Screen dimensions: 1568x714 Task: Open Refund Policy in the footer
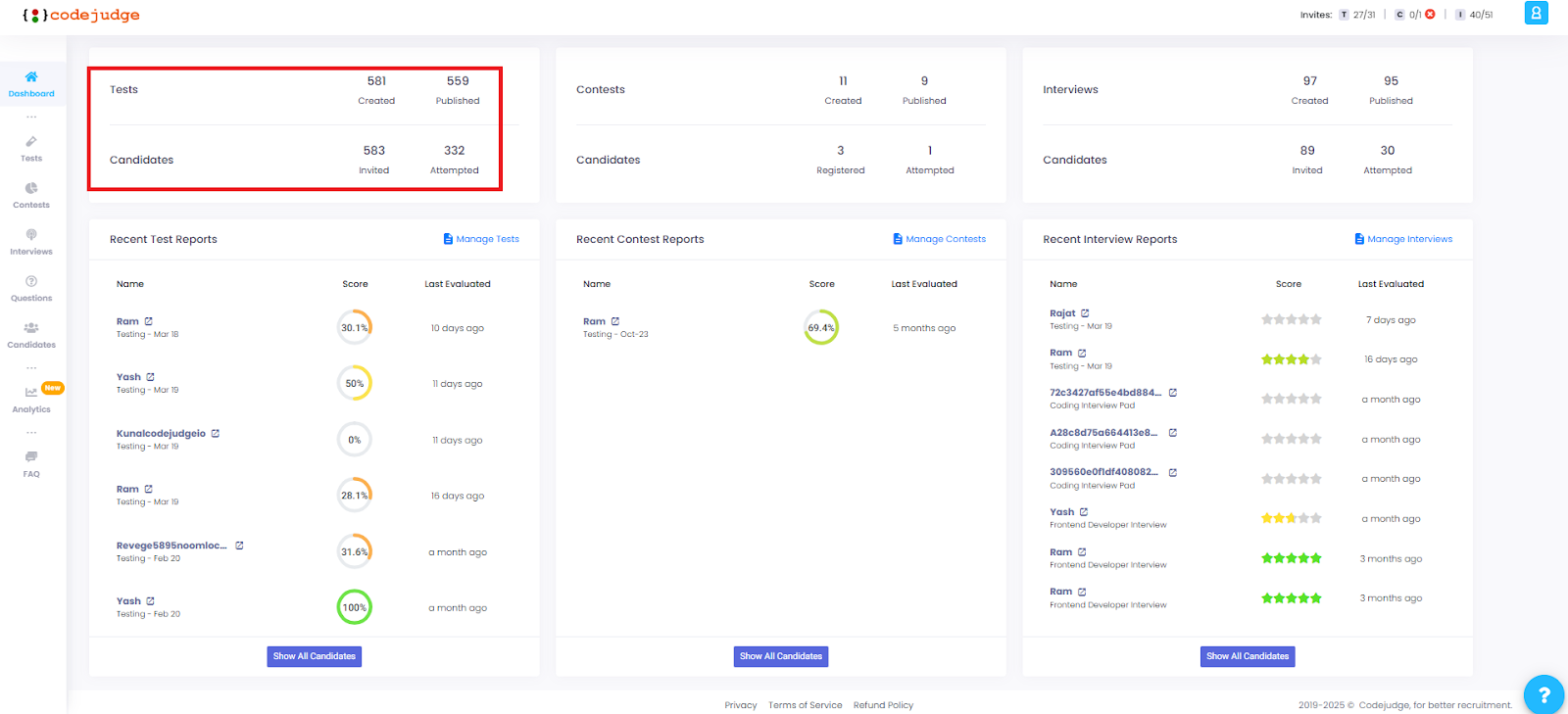[x=883, y=705]
